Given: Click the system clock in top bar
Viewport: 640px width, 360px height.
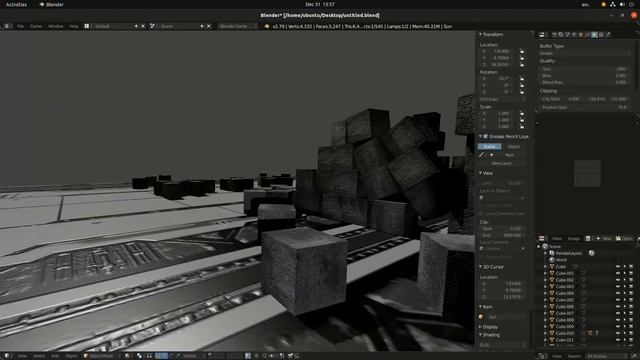Looking at the screenshot, I should click(x=320, y=4).
